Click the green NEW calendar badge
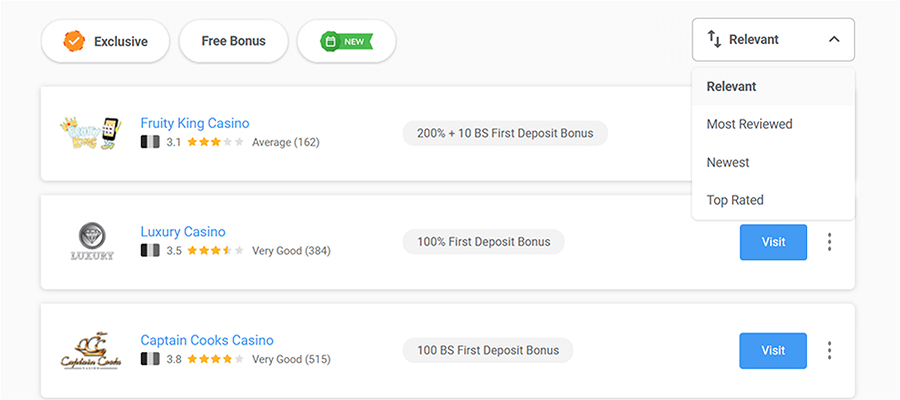The image size is (900, 400). coord(346,41)
